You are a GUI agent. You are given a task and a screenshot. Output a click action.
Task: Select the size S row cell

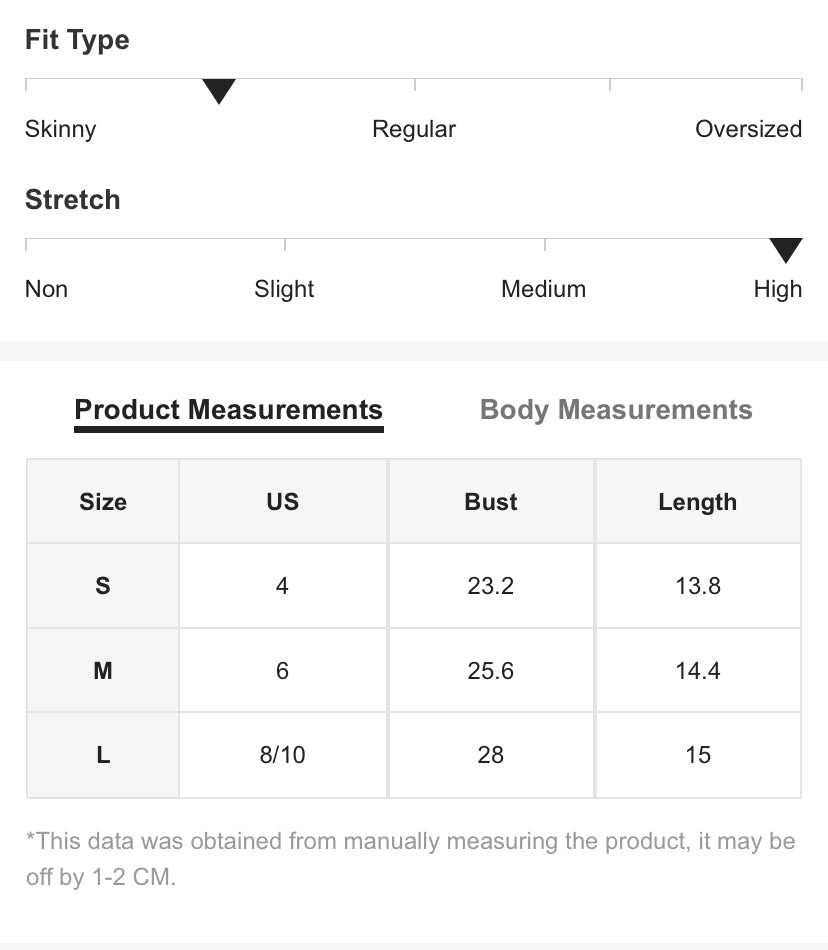point(103,586)
